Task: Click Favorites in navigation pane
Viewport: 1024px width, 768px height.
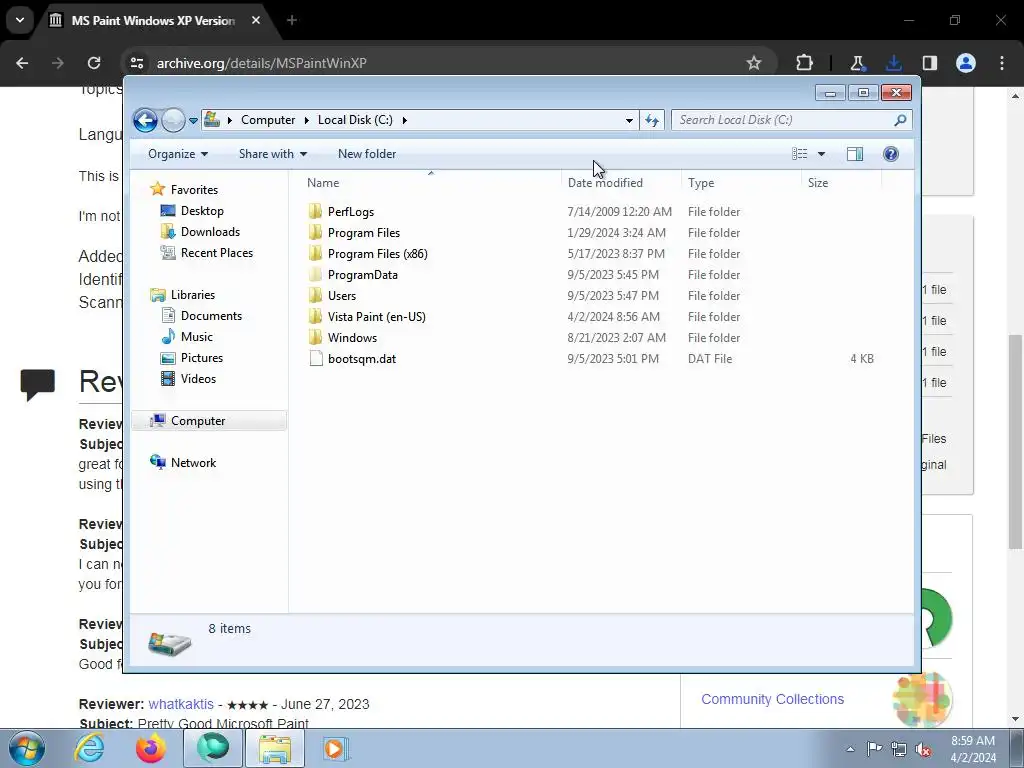Action: point(194,189)
